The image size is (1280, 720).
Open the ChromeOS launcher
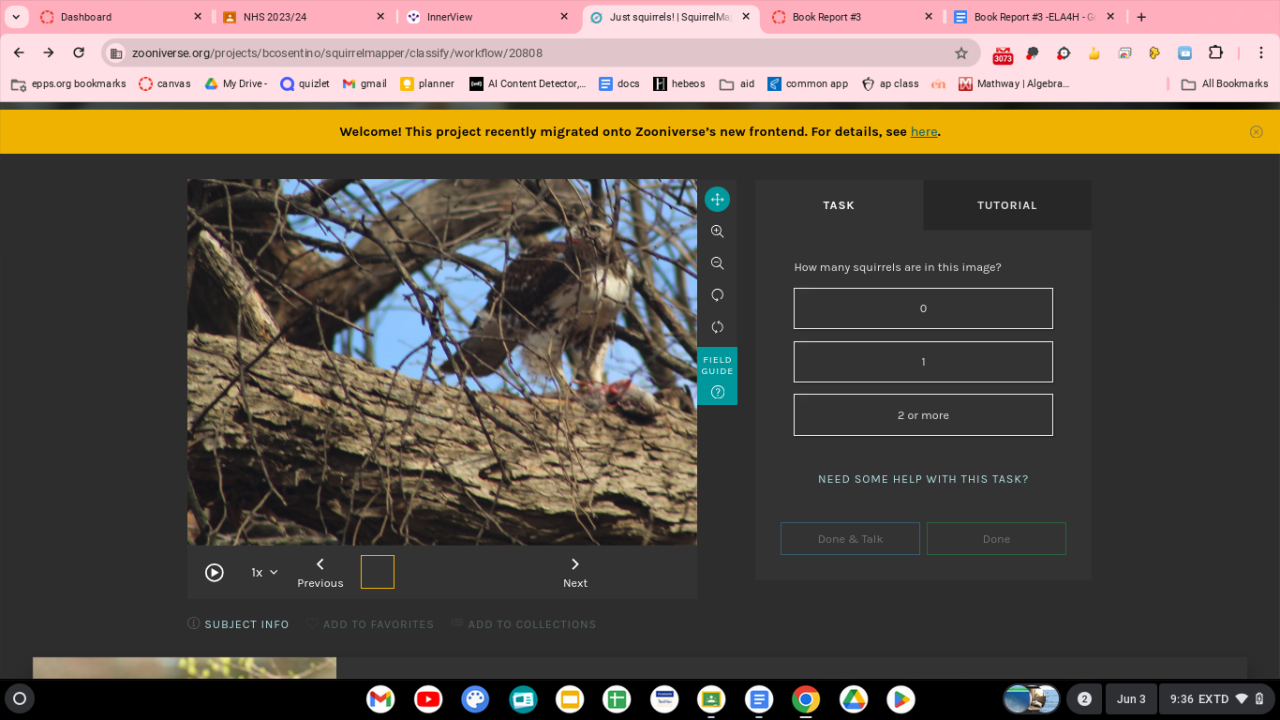(x=19, y=698)
